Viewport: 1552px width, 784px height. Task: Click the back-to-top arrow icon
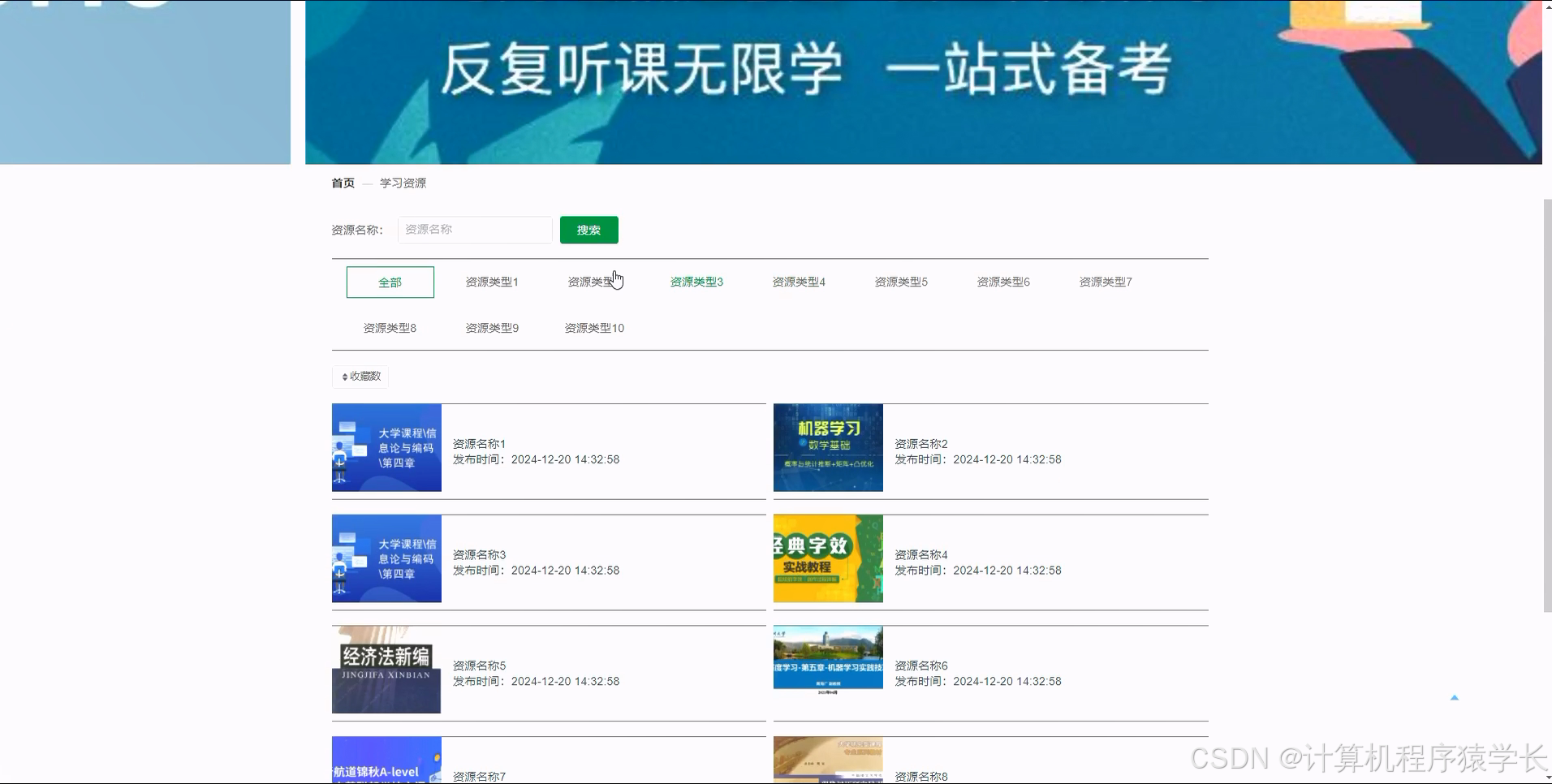pyautogui.click(x=1455, y=697)
